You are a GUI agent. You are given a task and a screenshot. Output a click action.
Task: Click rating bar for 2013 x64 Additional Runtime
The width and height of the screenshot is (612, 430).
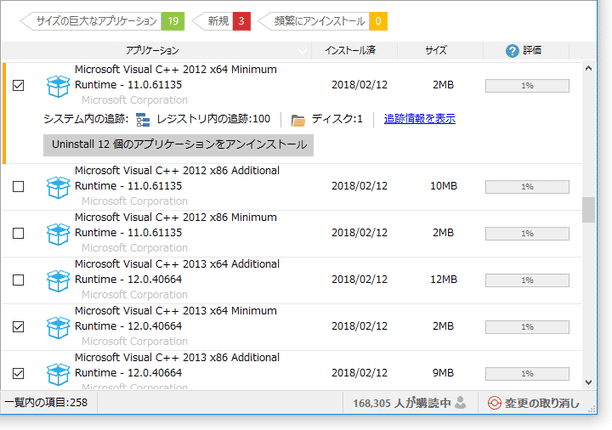[x=527, y=280]
